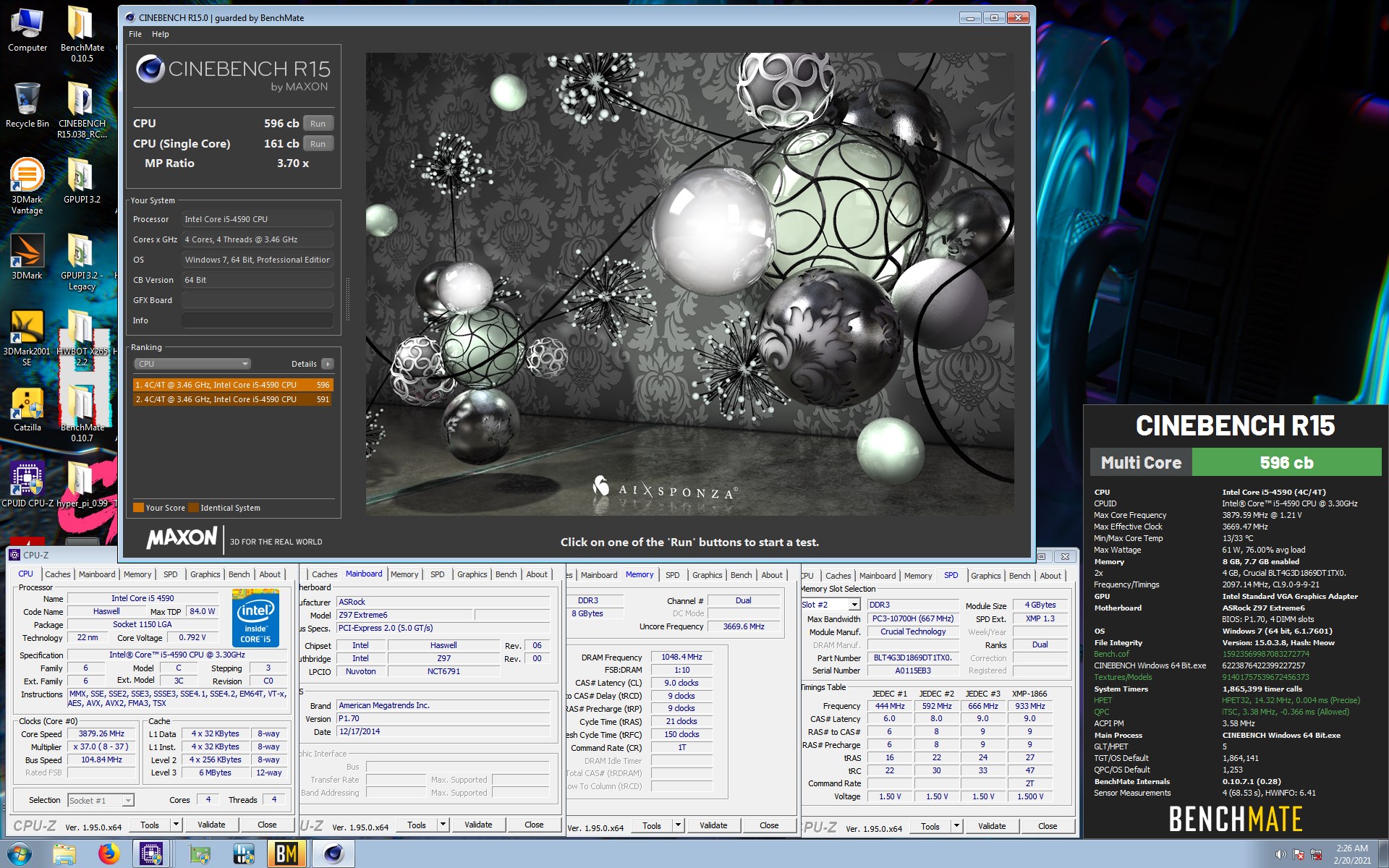Click the Info field in Your System
The height and width of the screenshot is (868, 1389).
click(258, 320)
